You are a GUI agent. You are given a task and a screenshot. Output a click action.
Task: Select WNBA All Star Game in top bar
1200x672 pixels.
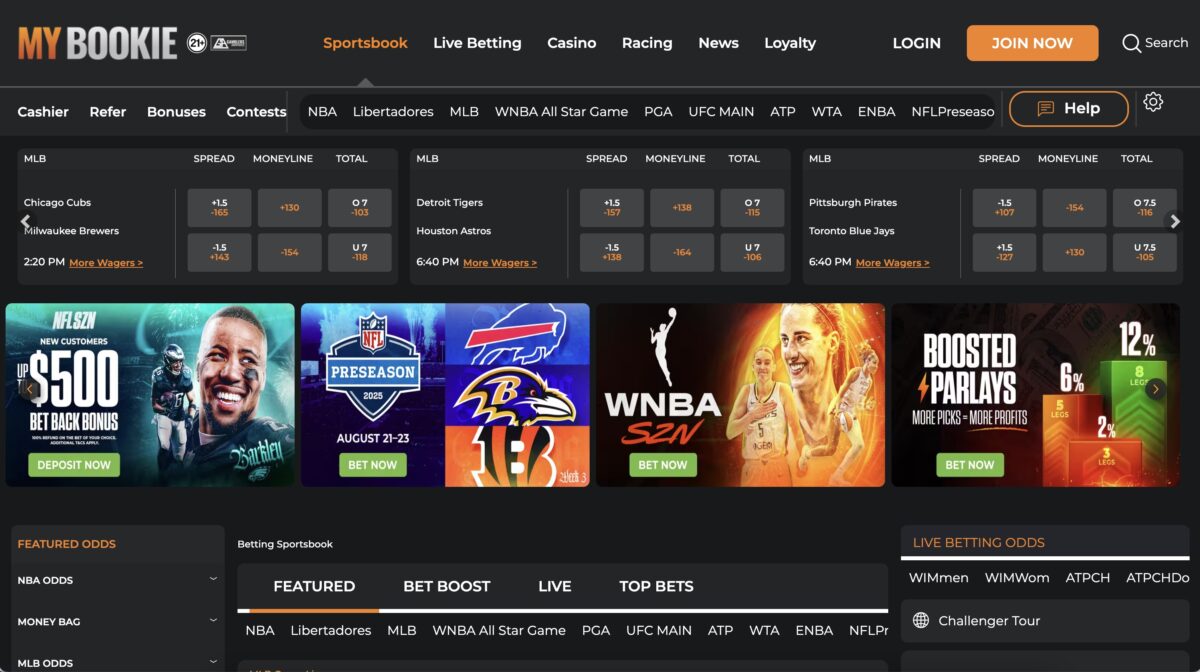(x=561, y=112)
